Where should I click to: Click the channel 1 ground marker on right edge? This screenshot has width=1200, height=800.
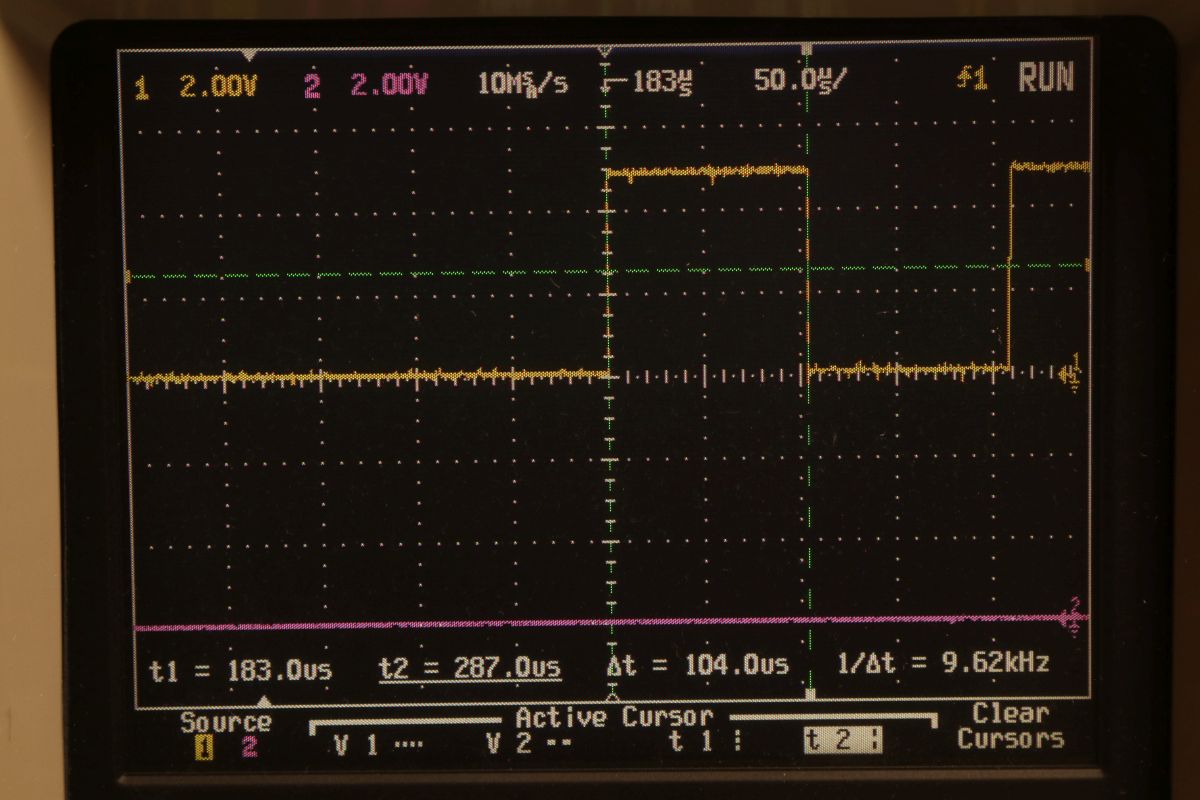(1074, 368)
